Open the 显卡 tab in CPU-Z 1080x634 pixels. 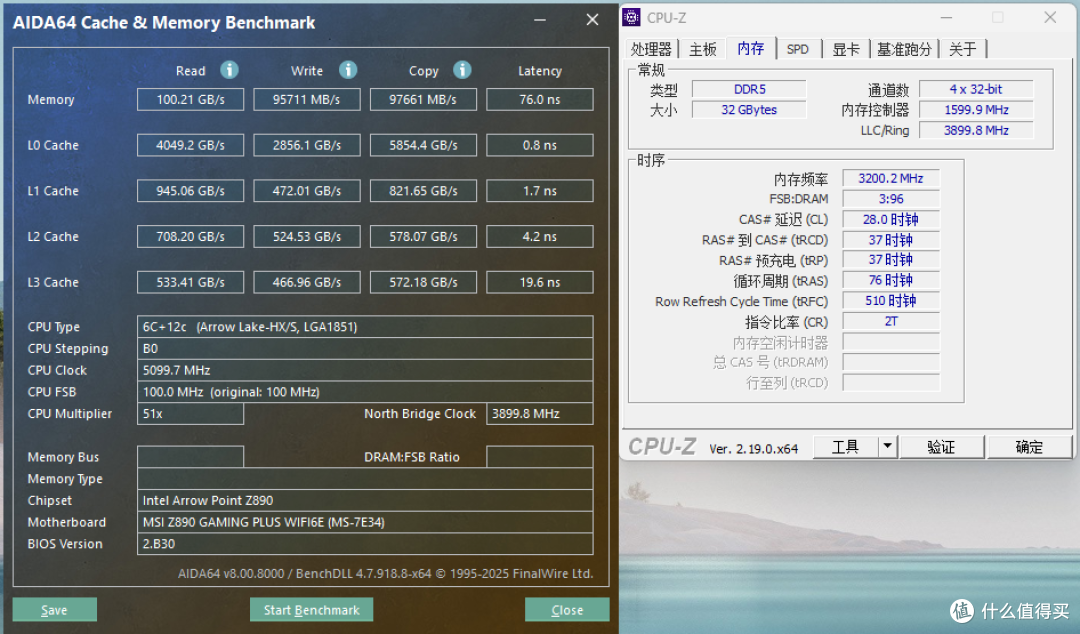coord(846,49)
